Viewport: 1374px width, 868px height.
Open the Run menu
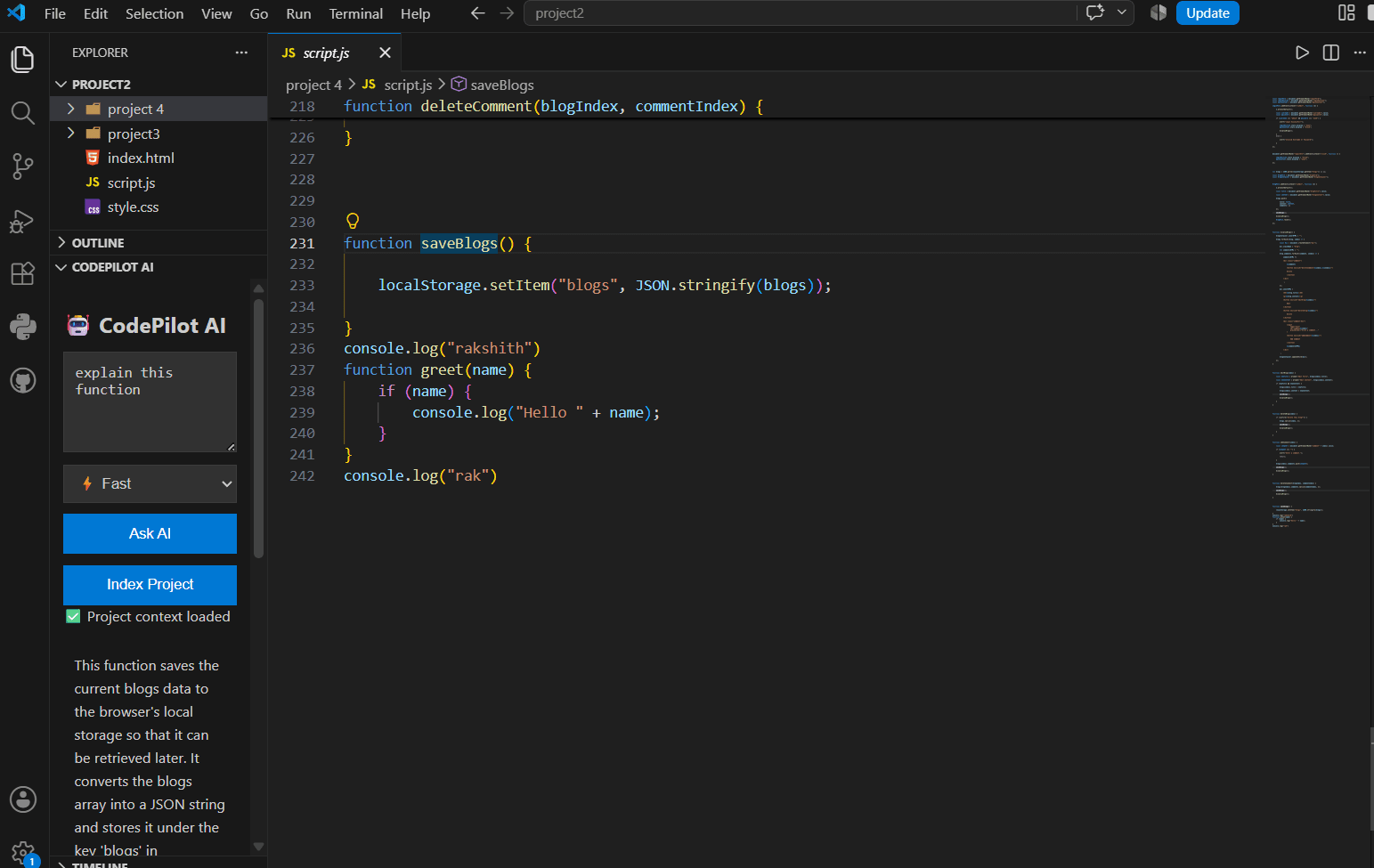click(x=298, y=13)
